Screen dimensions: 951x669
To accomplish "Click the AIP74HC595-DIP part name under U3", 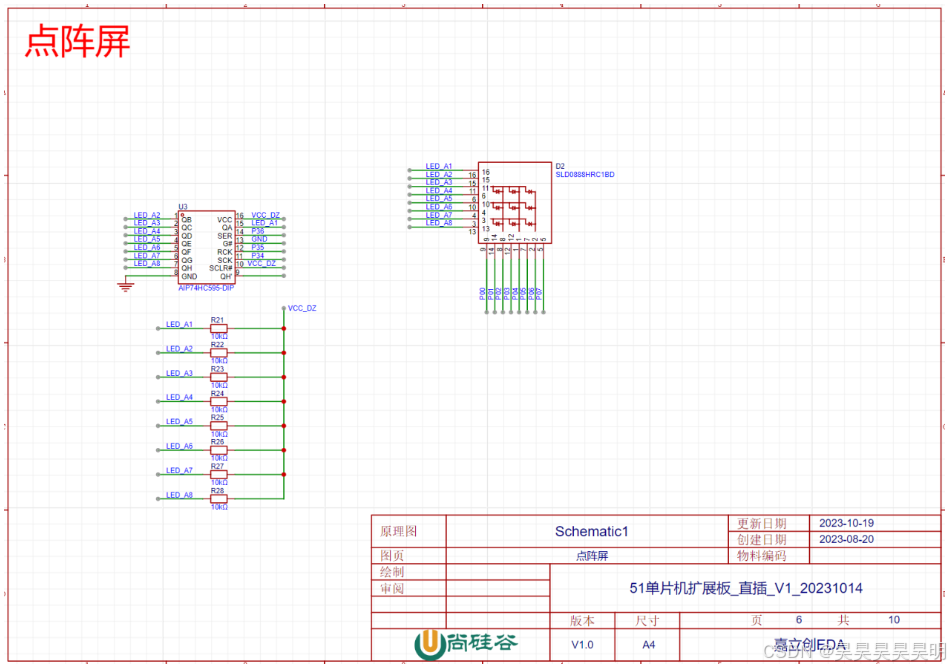I will point(206,288).
